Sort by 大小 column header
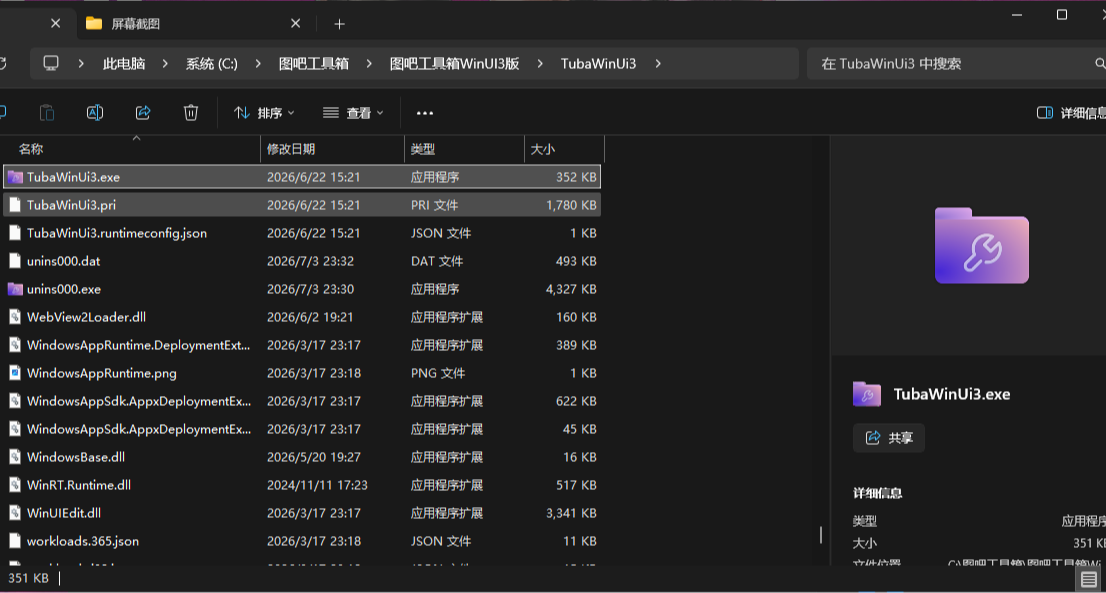The height and width of the screenshot is (593, 1106). [564, 149]
